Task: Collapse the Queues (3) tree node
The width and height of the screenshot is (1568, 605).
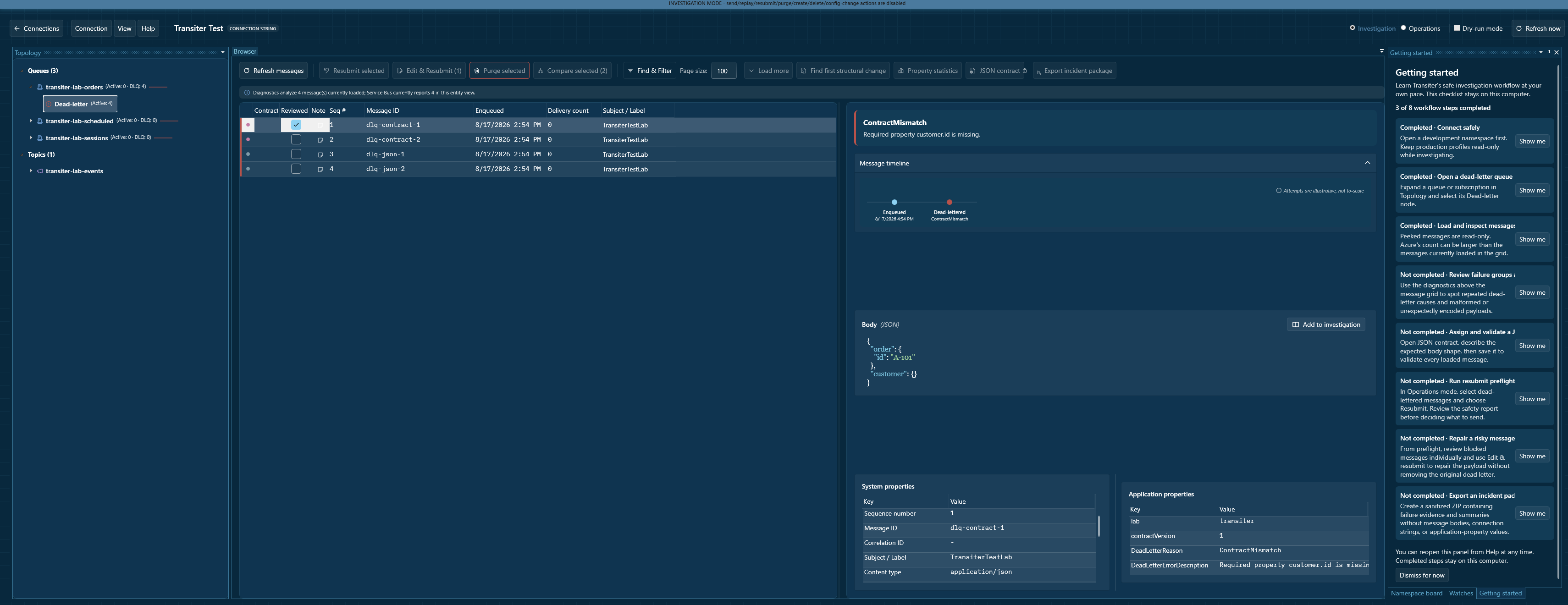Action: 22,71
